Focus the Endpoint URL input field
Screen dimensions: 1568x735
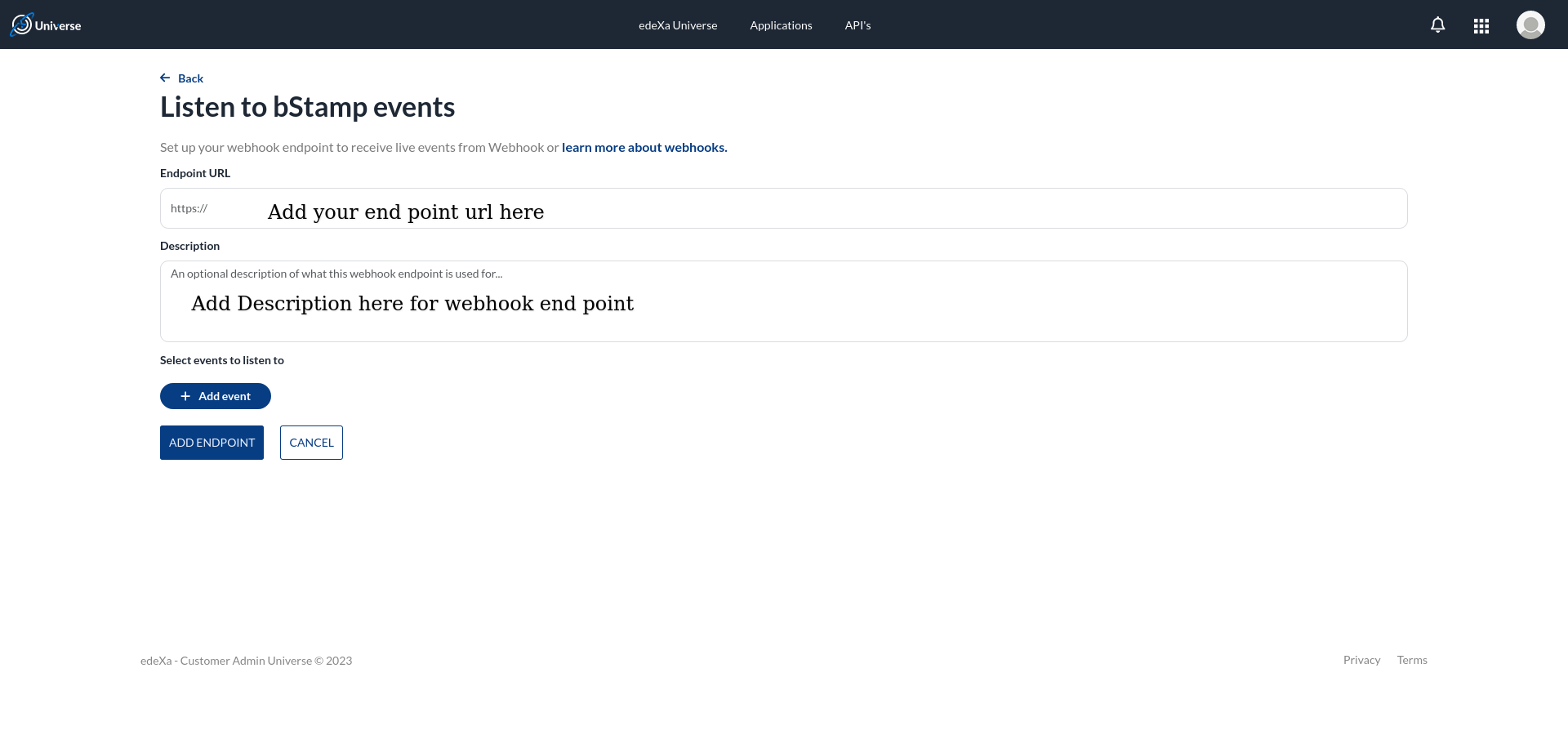click(x=783, y=208)
